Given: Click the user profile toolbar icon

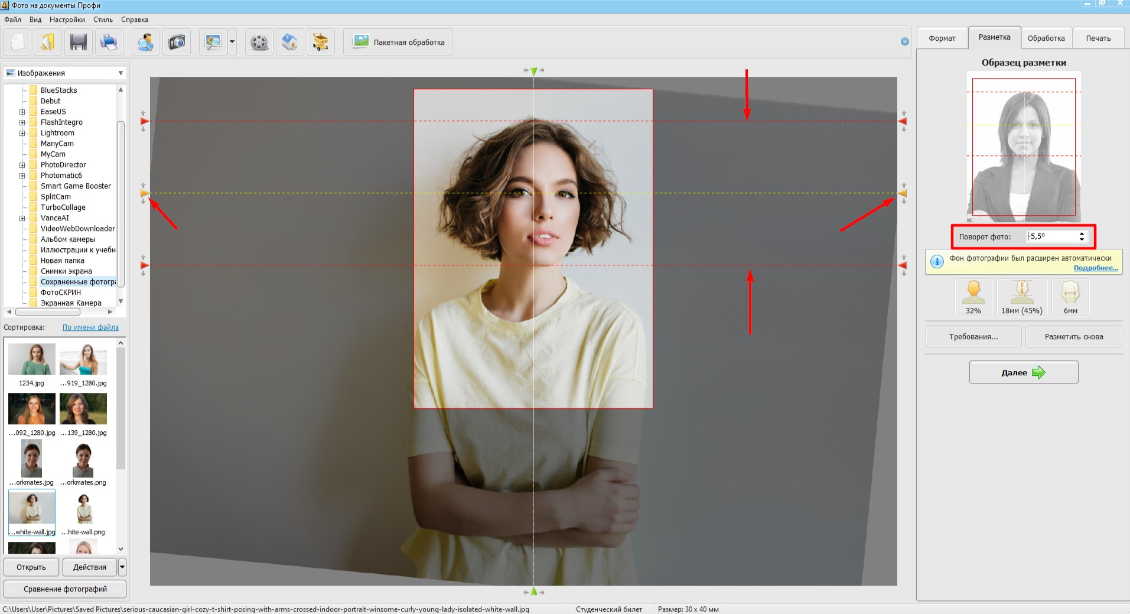Looking at the screenshot, I should pos(147,42).
